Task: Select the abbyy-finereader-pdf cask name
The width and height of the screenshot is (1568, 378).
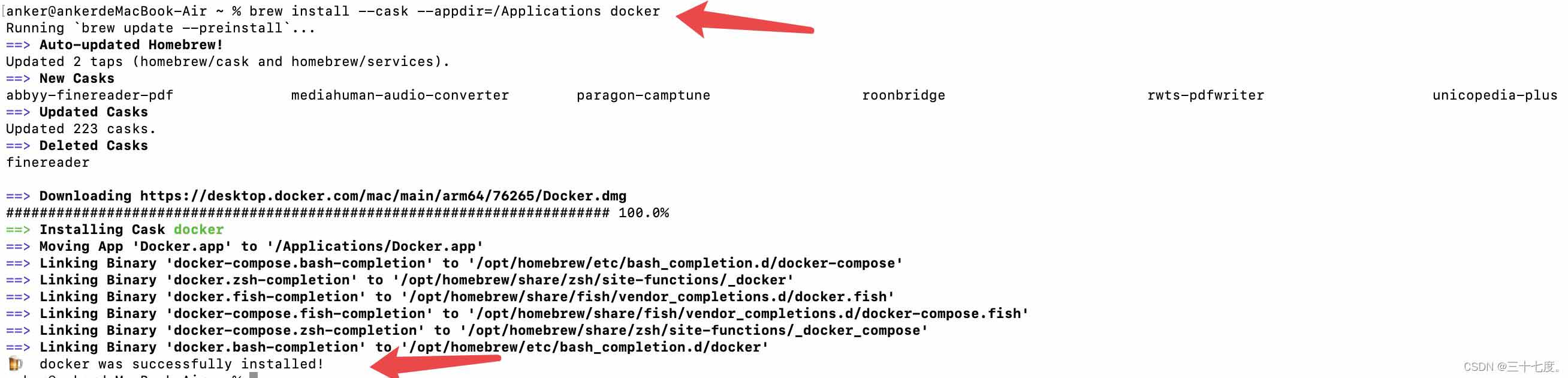Action: click(89, 96)
